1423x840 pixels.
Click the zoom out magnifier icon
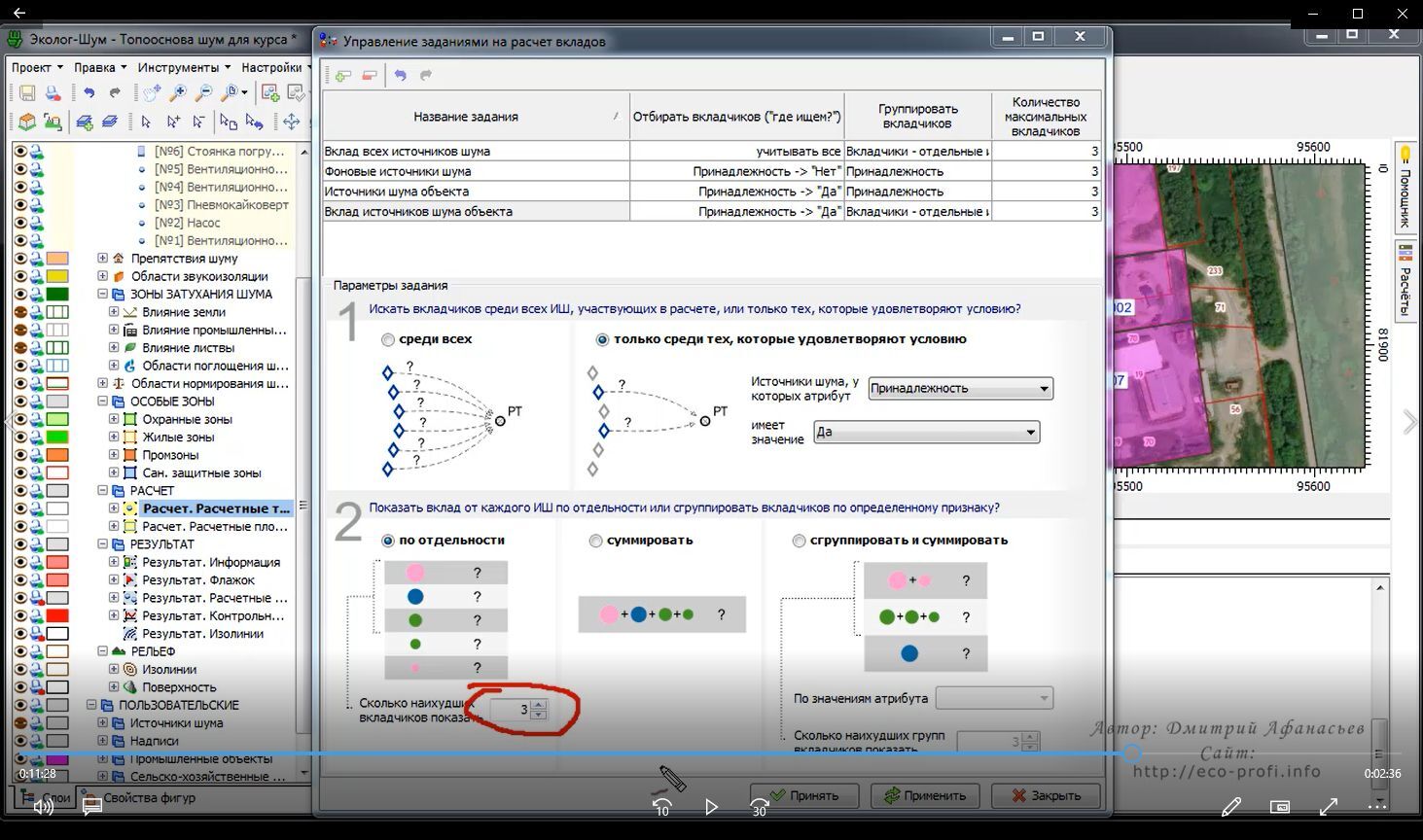pos(203,93)
